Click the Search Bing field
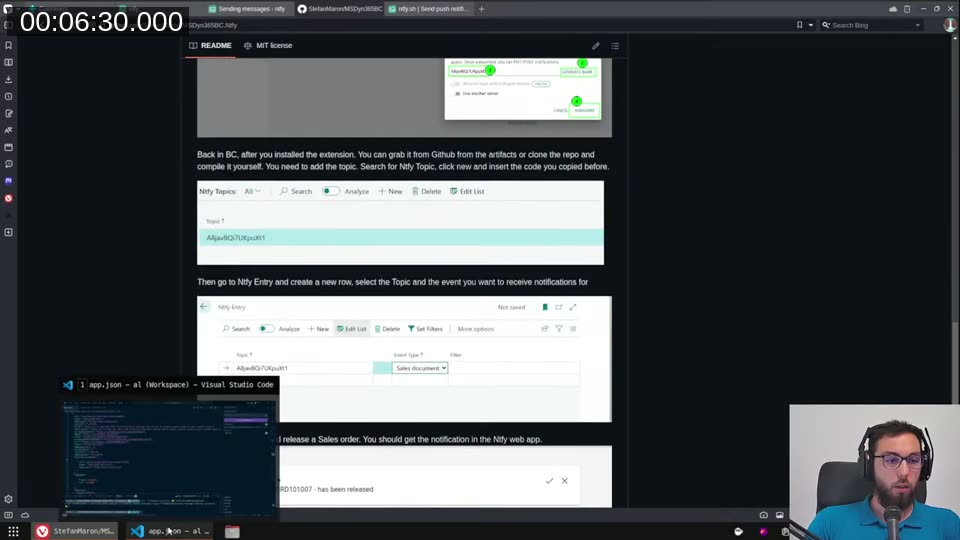This screenshot has height=540, width=960. 872,25
